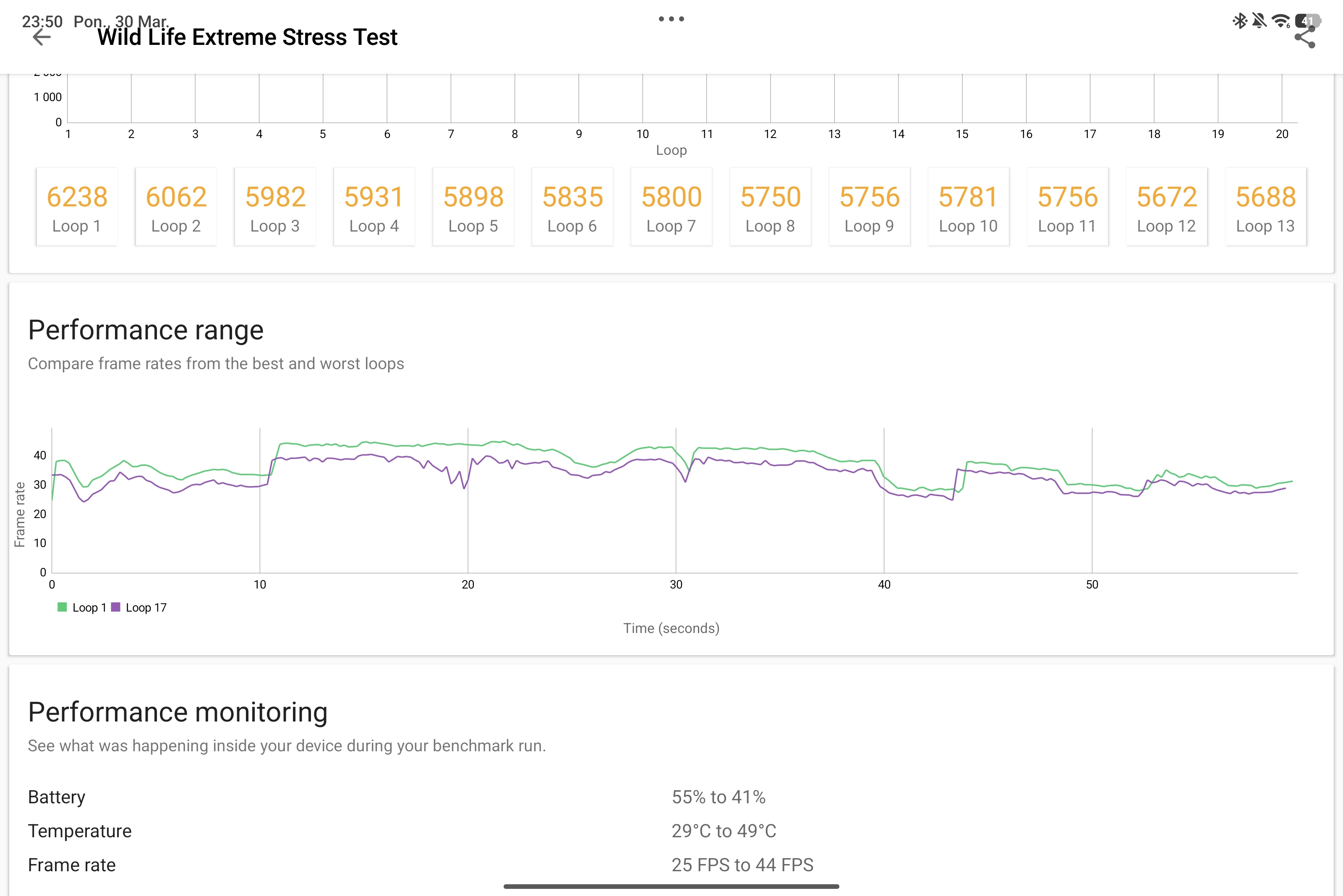Tap the Loop 12 card showing 5672
Viewport: 1343px width, 896px height.
coord(1166,207)
